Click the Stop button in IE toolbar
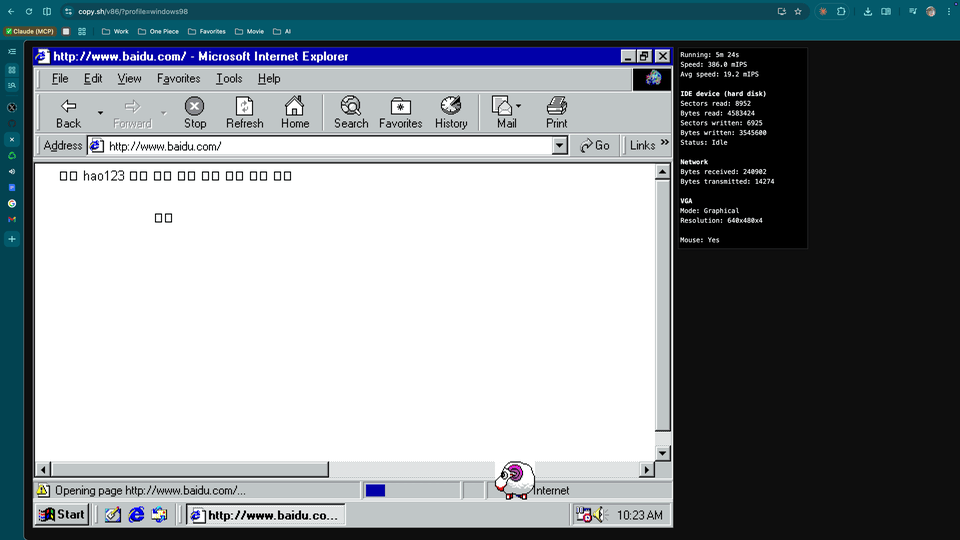Screen dimensions: 960x540 (x=195, y=112)
